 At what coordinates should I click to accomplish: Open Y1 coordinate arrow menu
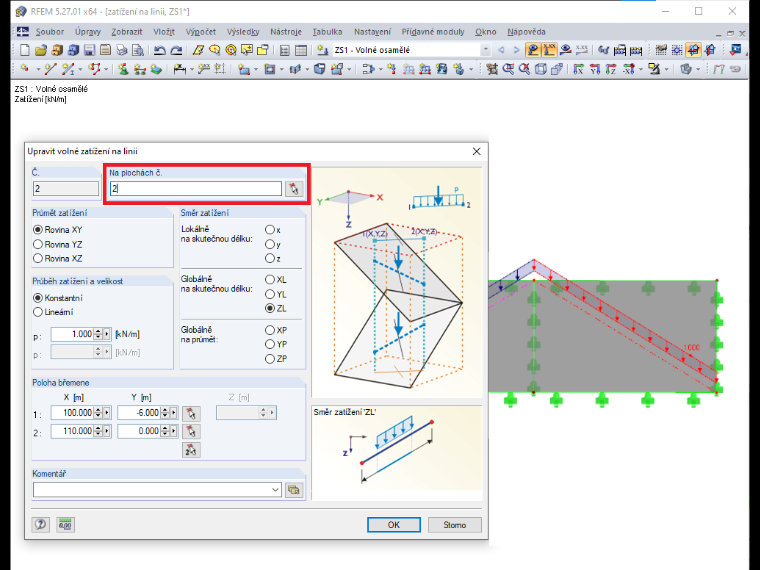[x=174, y=413]
